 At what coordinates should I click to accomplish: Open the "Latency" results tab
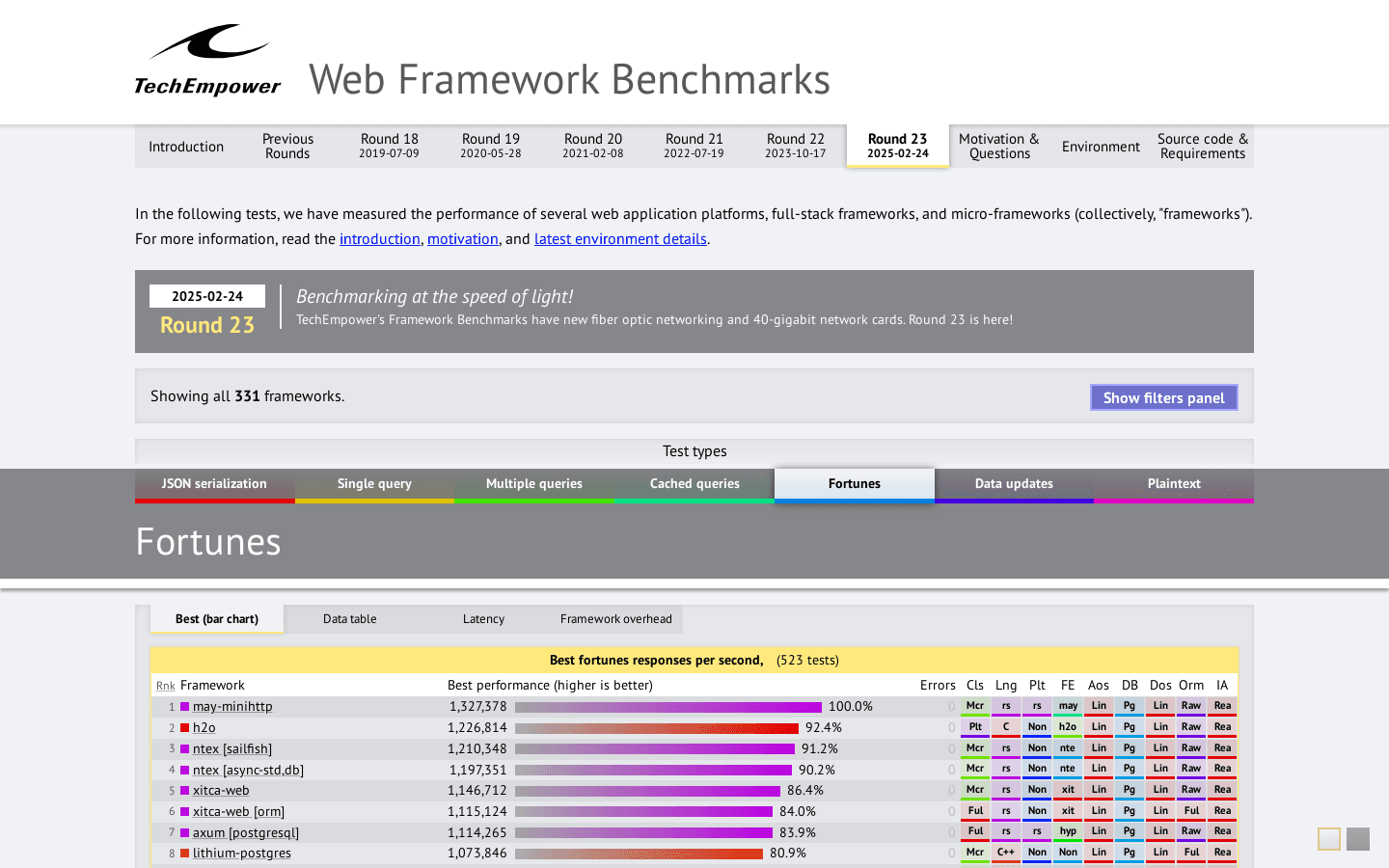[x=483, y=618]
